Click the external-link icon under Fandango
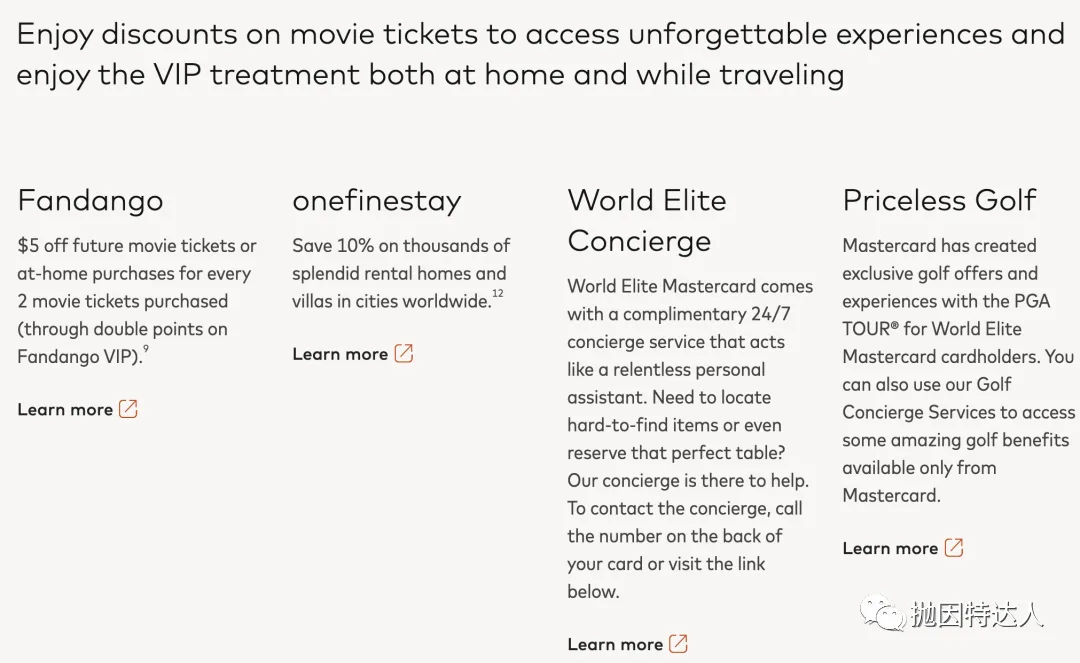This screenshot has height=663, width=1080. 128,409
